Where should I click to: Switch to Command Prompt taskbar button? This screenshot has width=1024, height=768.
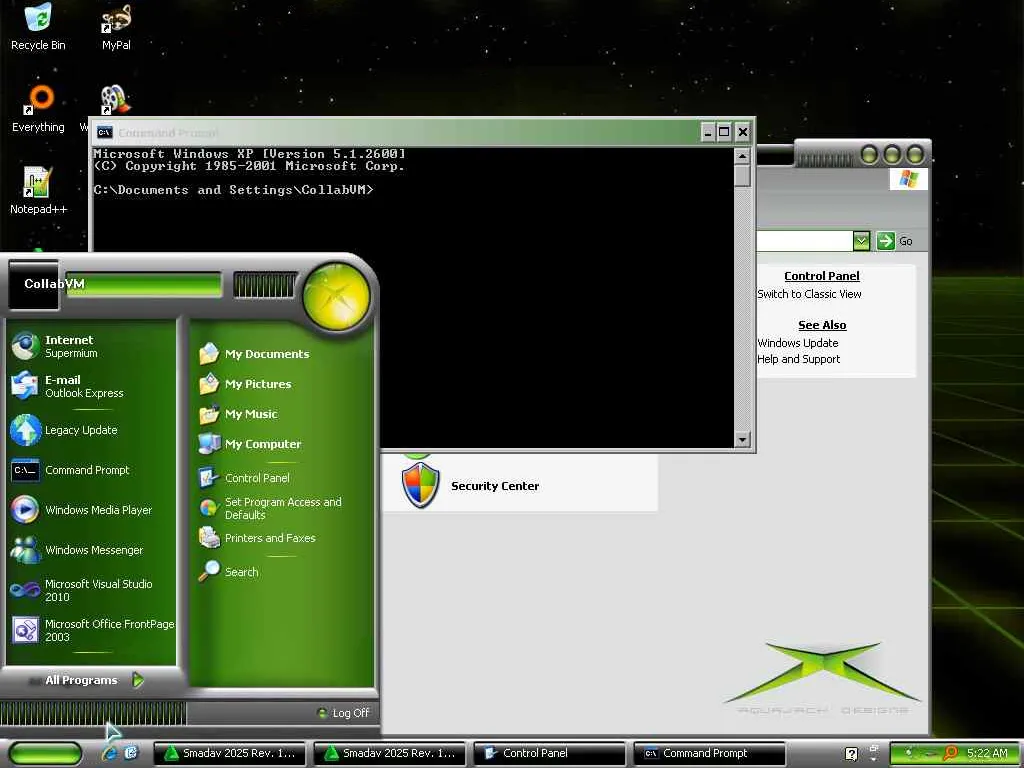(x=709, y=753)
